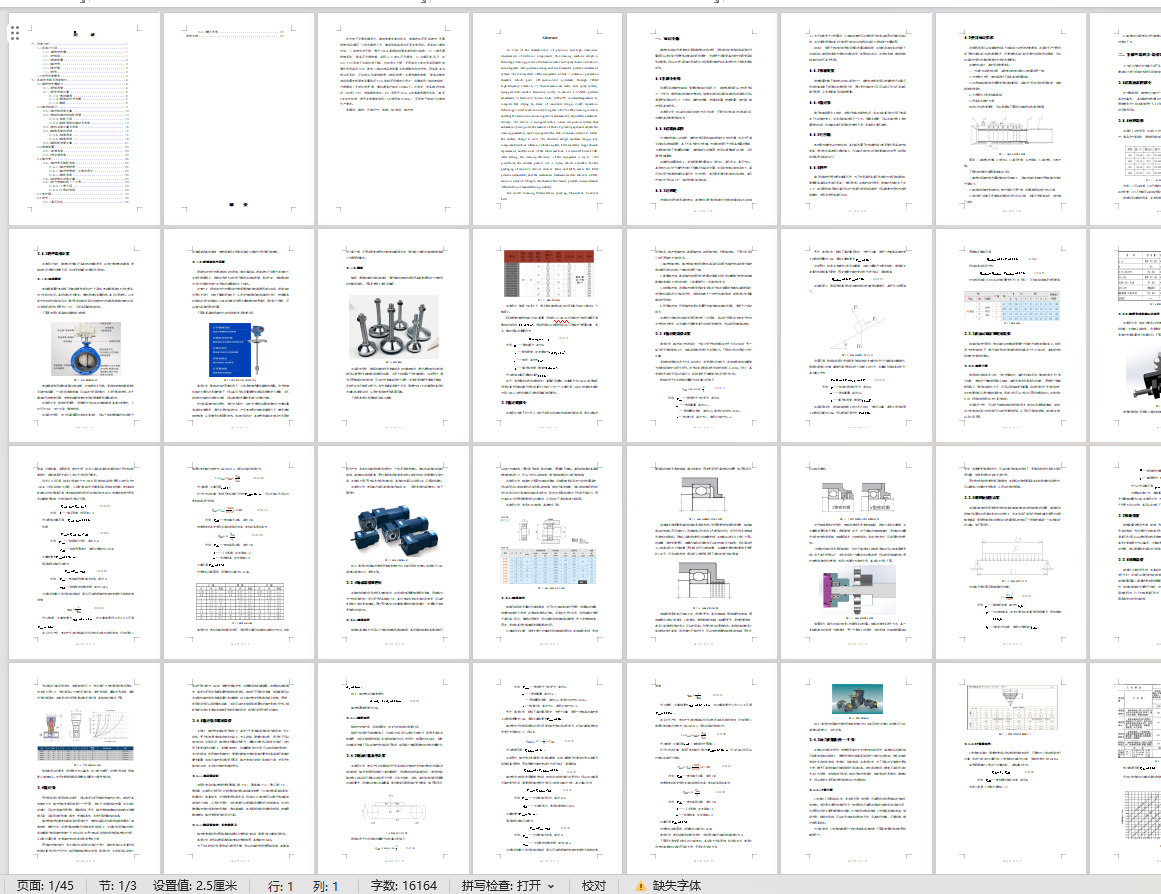Select the page with blue motor dimension table
Image resolution: width=1161 pixels, height=894 pixels.
[548, 552]
